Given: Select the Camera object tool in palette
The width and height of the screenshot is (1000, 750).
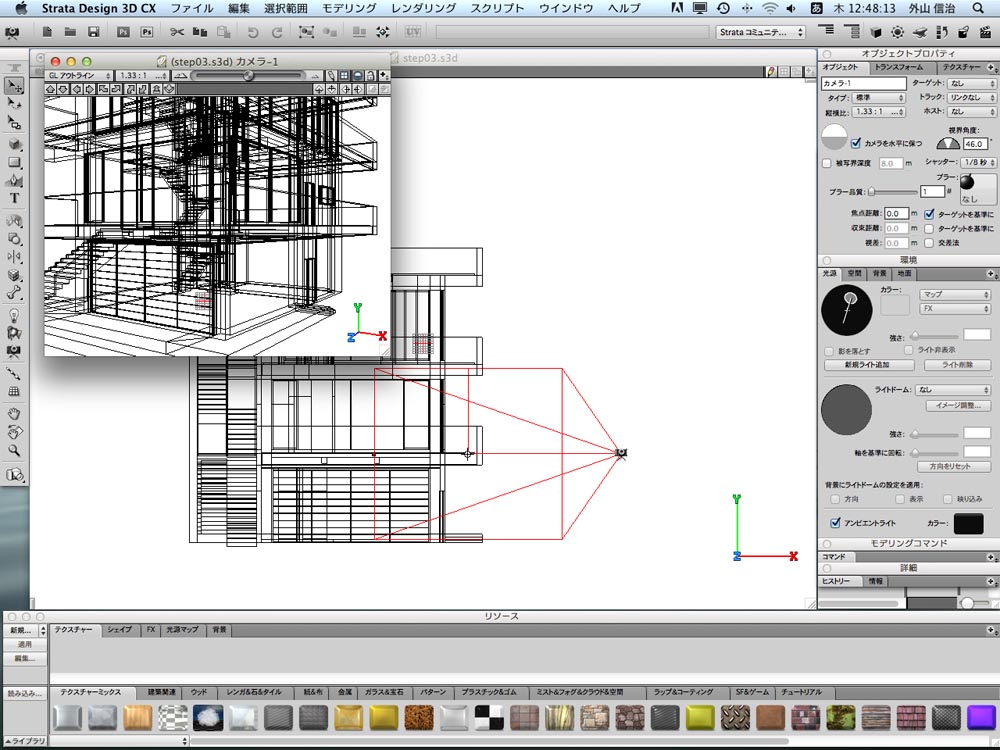Looking at the screenshot, I should 14,351.
